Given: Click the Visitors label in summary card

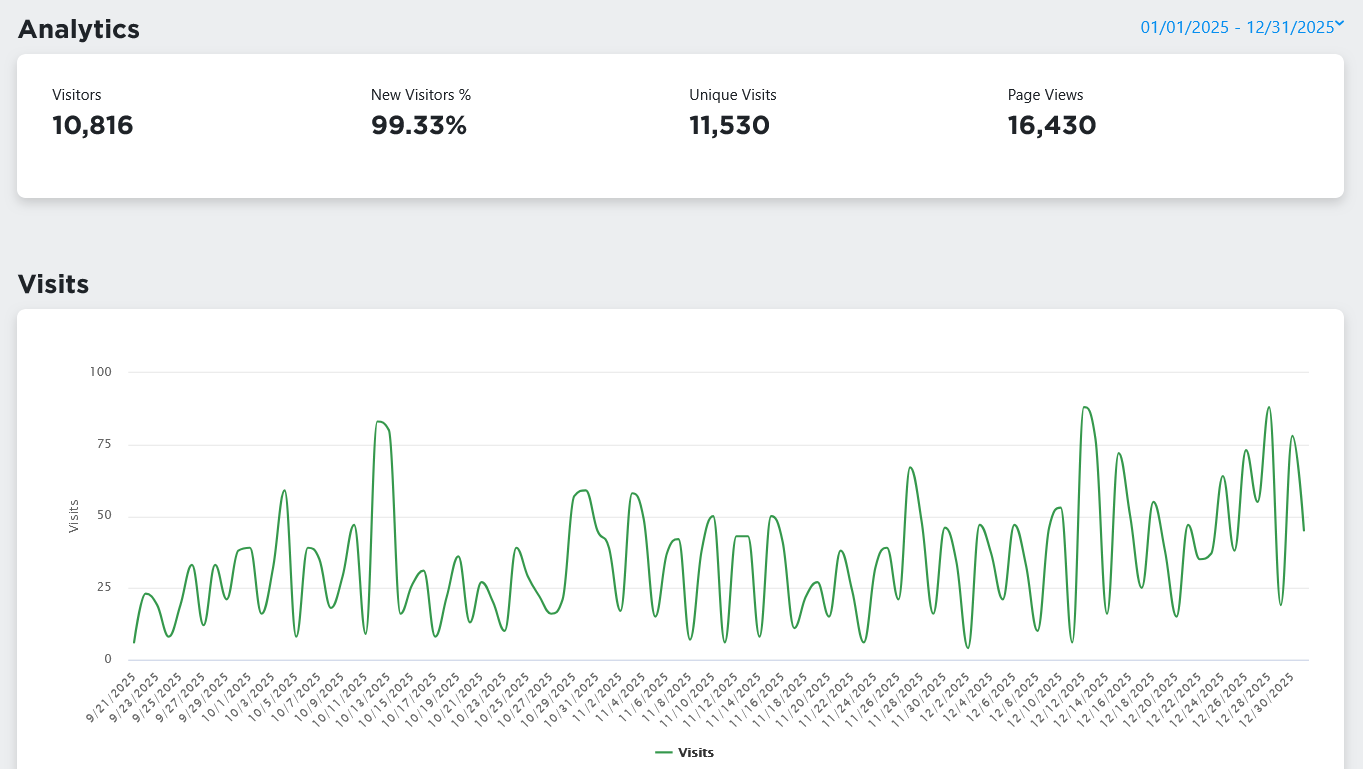Looking at the screenshot, I should pyautogui.click(x=77, y=95).
